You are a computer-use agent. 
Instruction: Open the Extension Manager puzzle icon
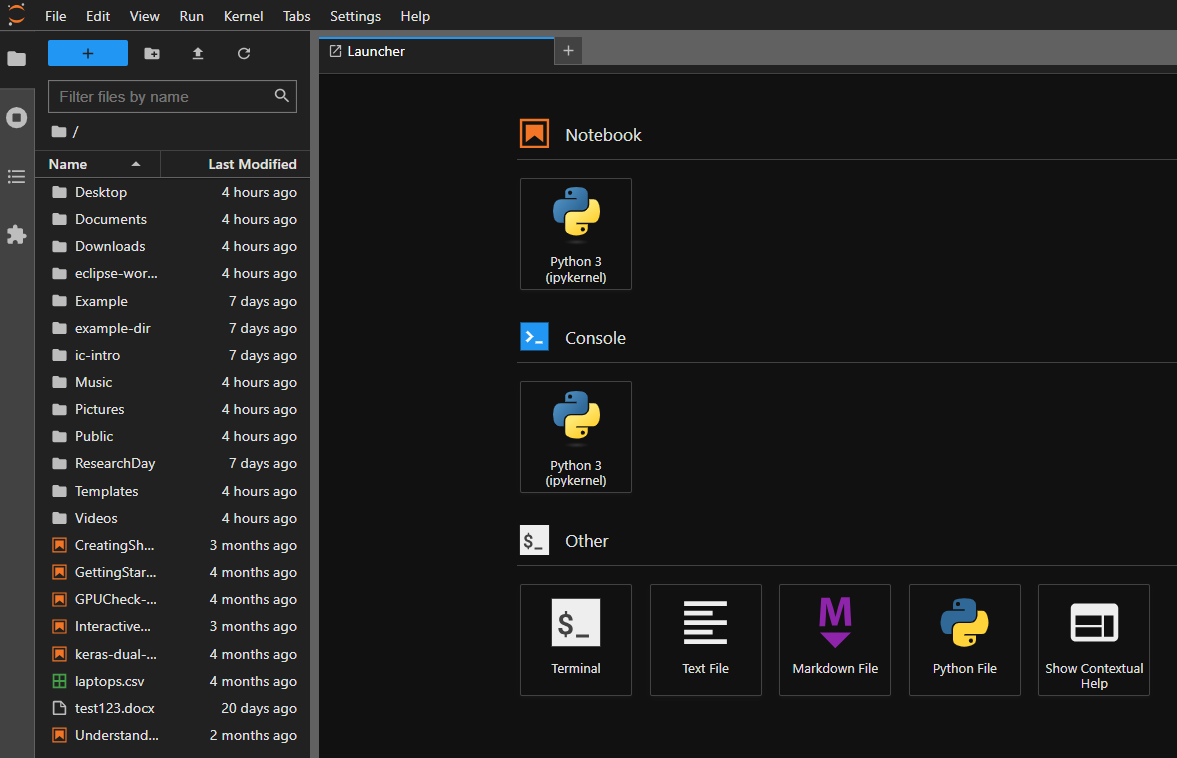click(x=16, y=235)
